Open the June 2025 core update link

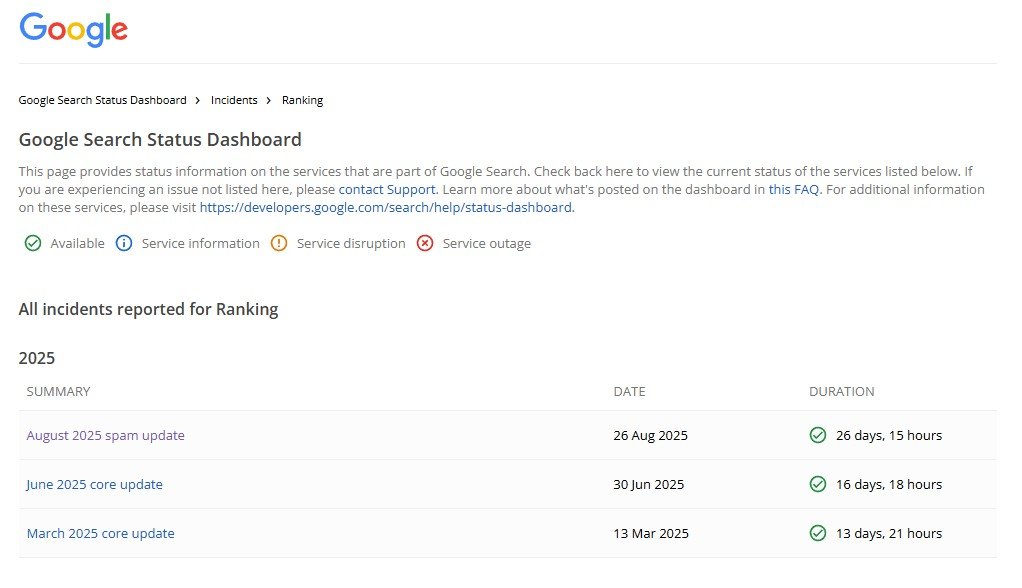click(94, 484)
